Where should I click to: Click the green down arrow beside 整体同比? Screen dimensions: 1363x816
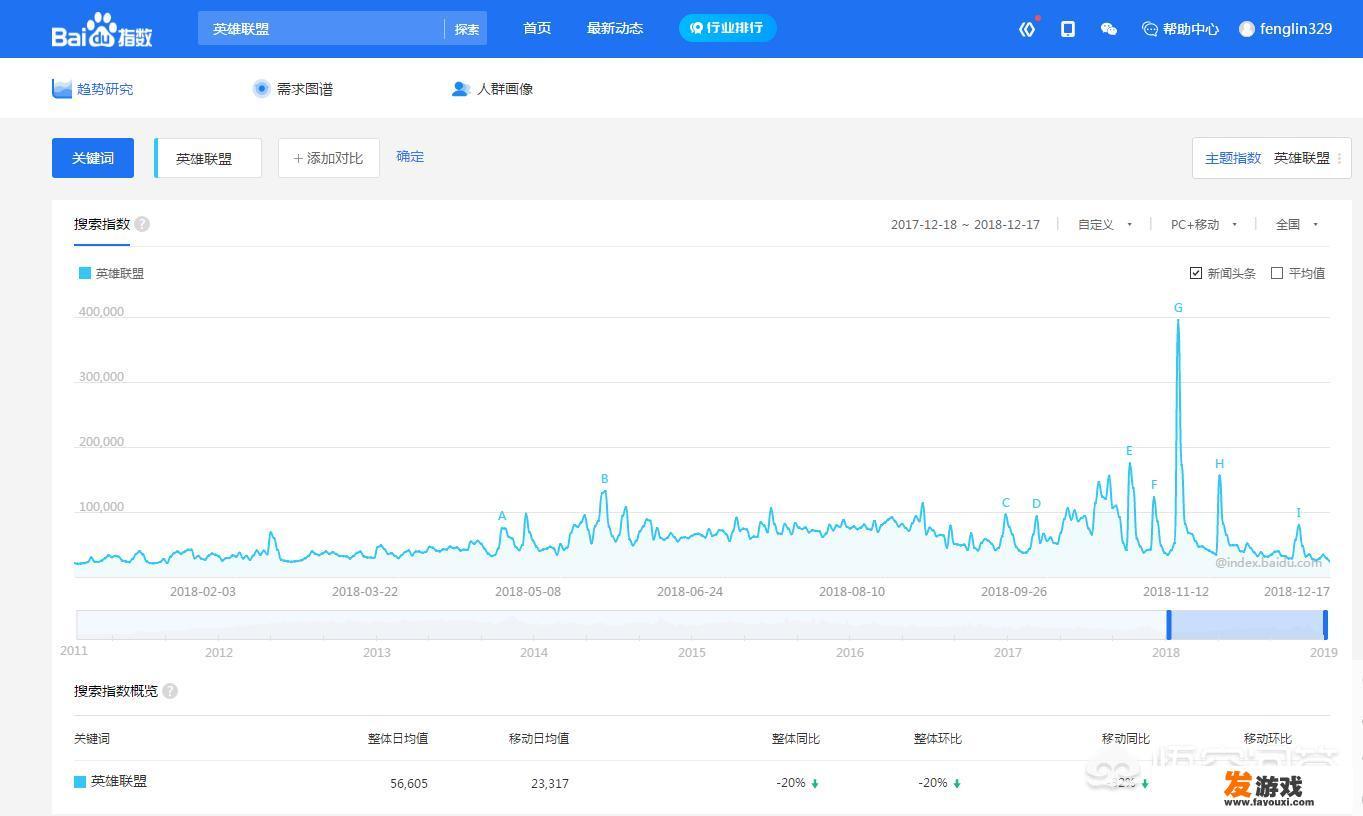[x=815, y=784]
